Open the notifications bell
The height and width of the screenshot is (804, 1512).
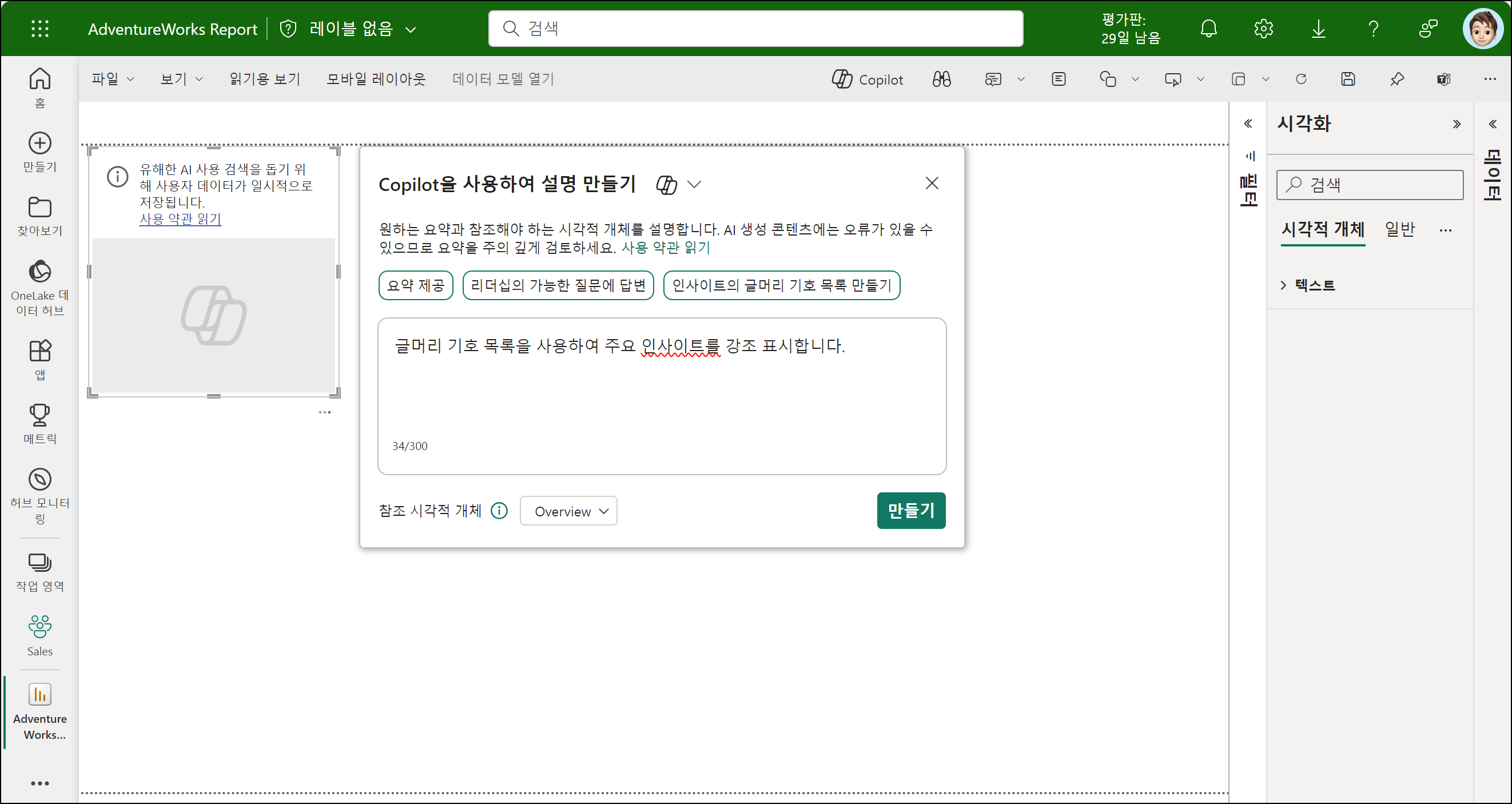(x=1208, y=28)
